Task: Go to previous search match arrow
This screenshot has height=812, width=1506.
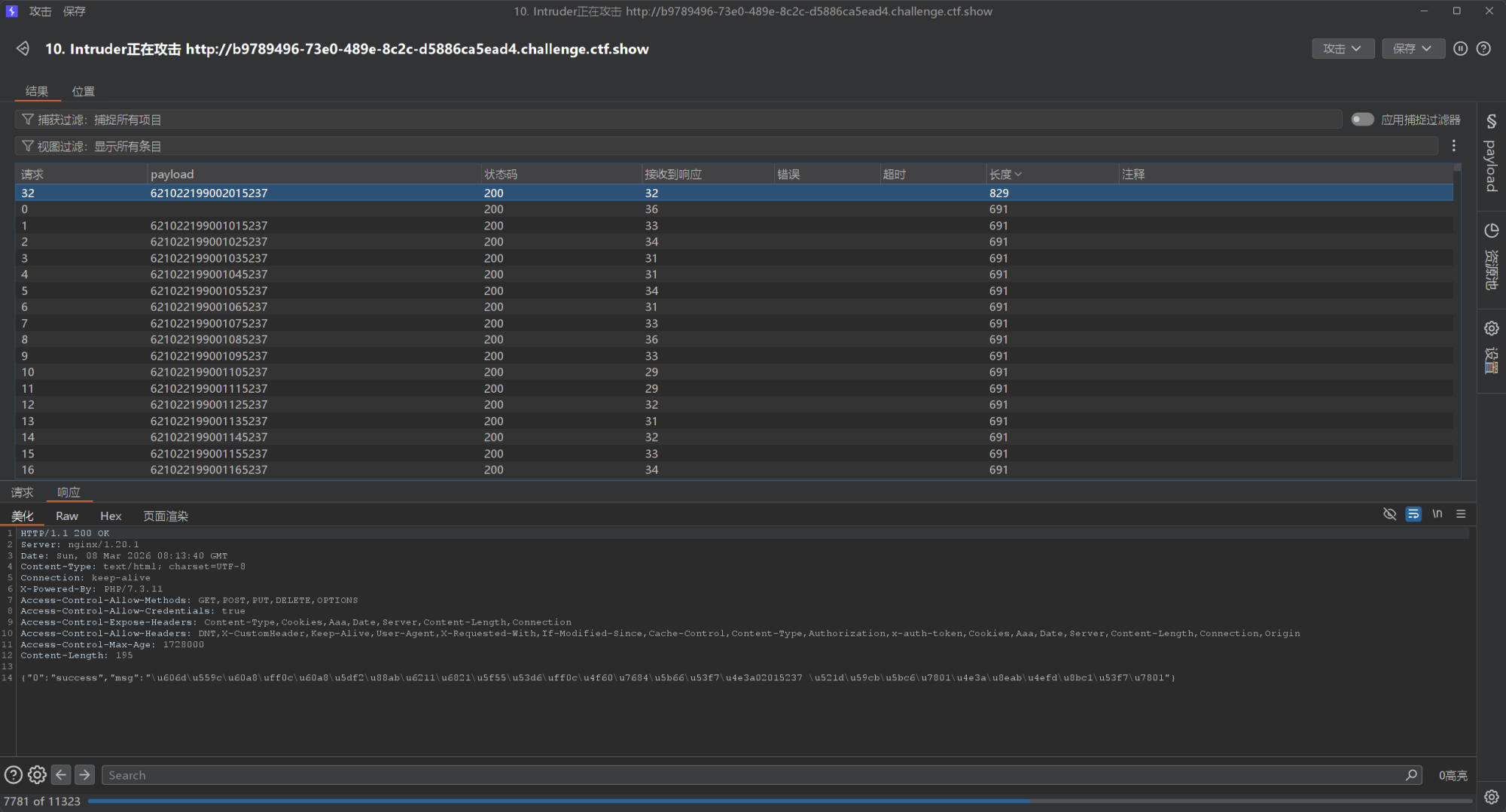Action: click(x=61, y=774)
